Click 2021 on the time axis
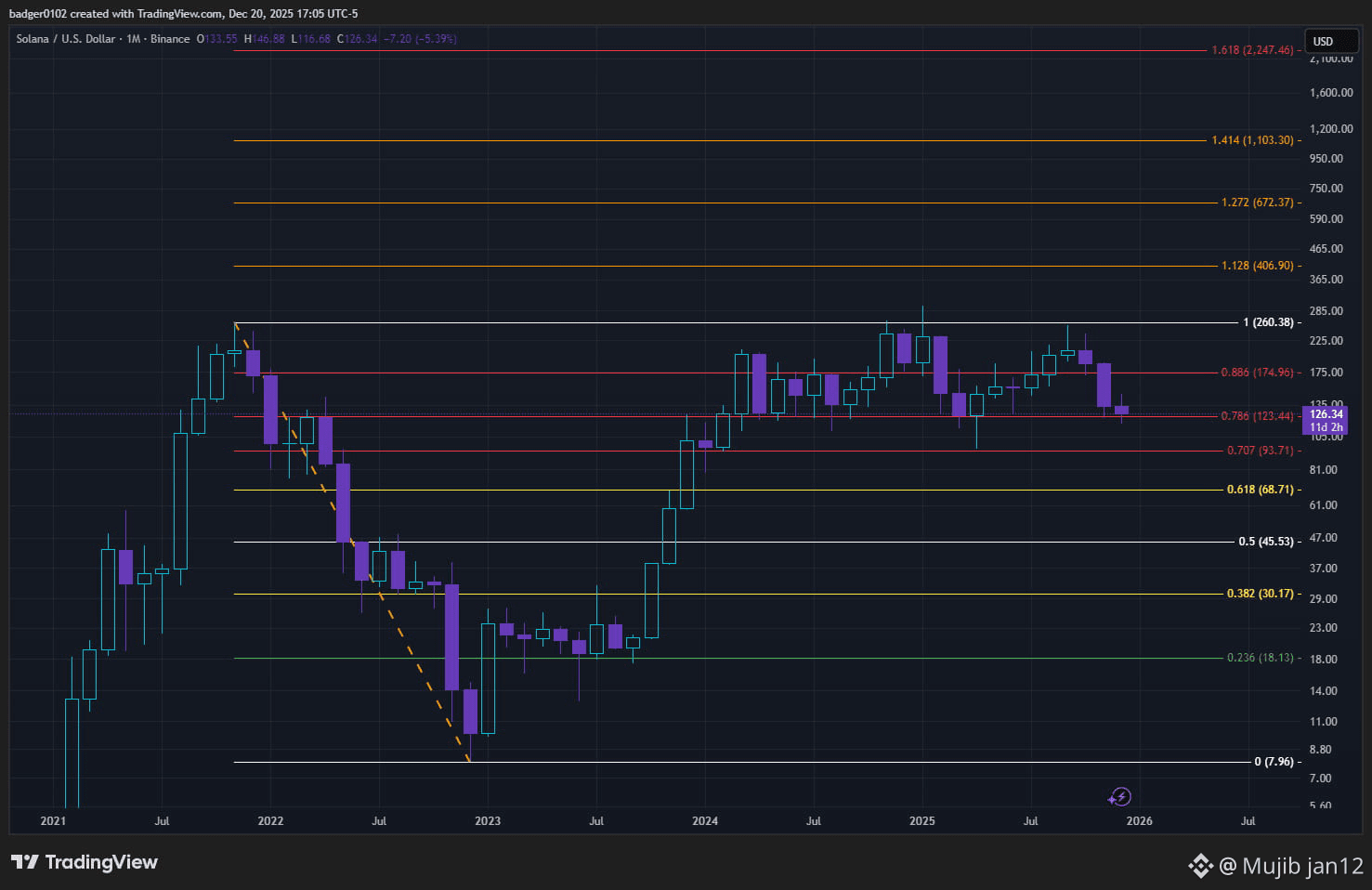 click(x=53, y=821)
